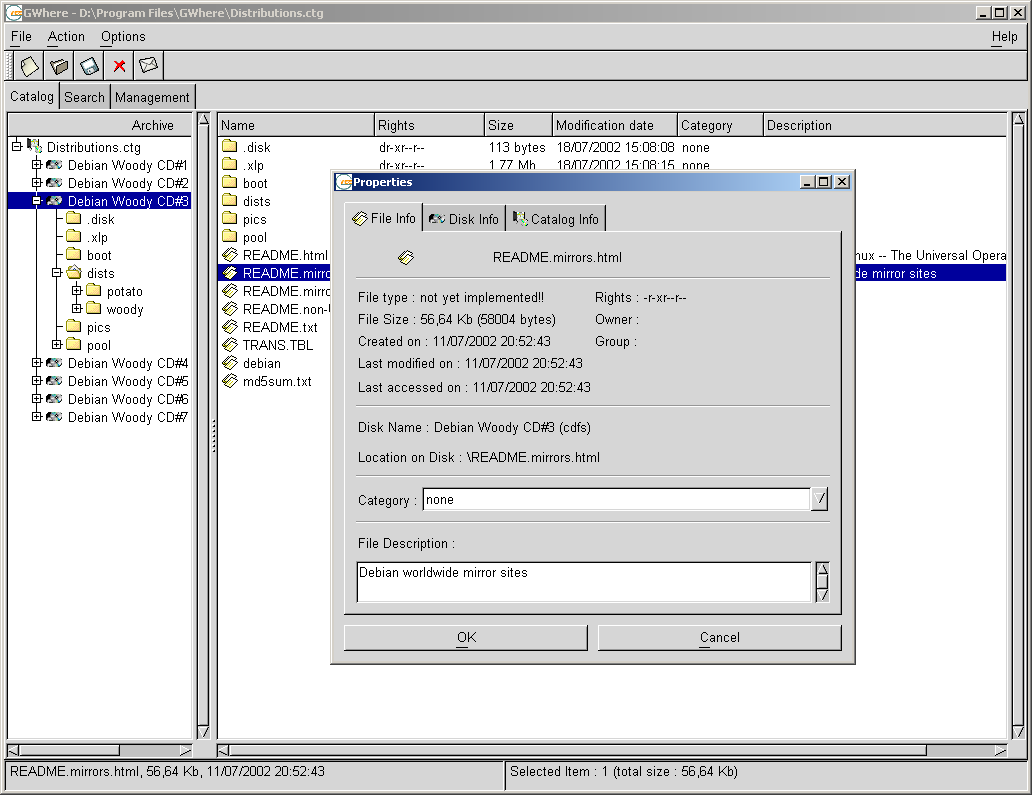Select the Debian Woody CD#3 tree label
Image resolution: width=1032 pixels, height=795 pixels.
[x=128, y=201]
